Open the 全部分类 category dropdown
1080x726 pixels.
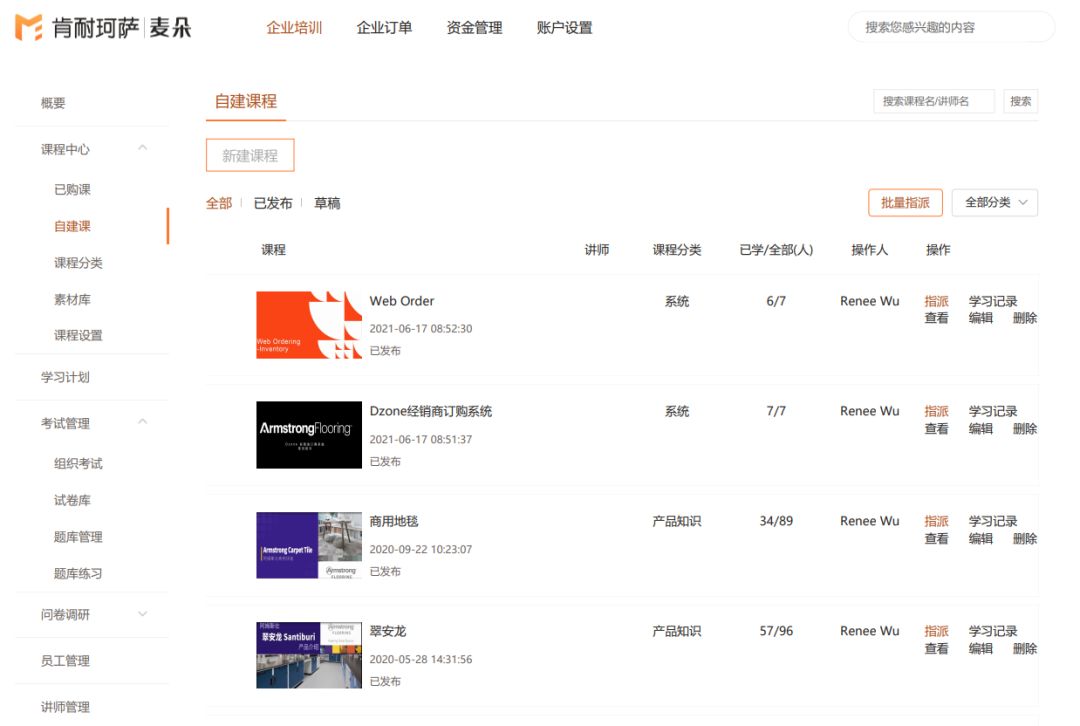click(x=994, y=203)
